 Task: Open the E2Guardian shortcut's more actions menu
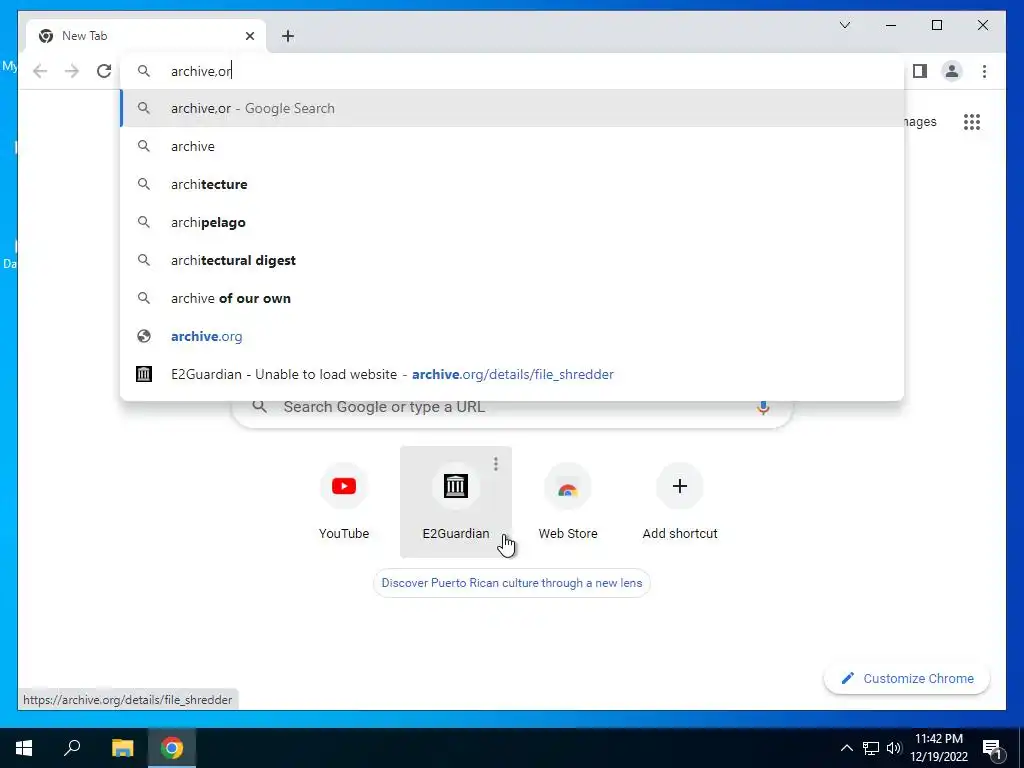(x=496, y=464)
